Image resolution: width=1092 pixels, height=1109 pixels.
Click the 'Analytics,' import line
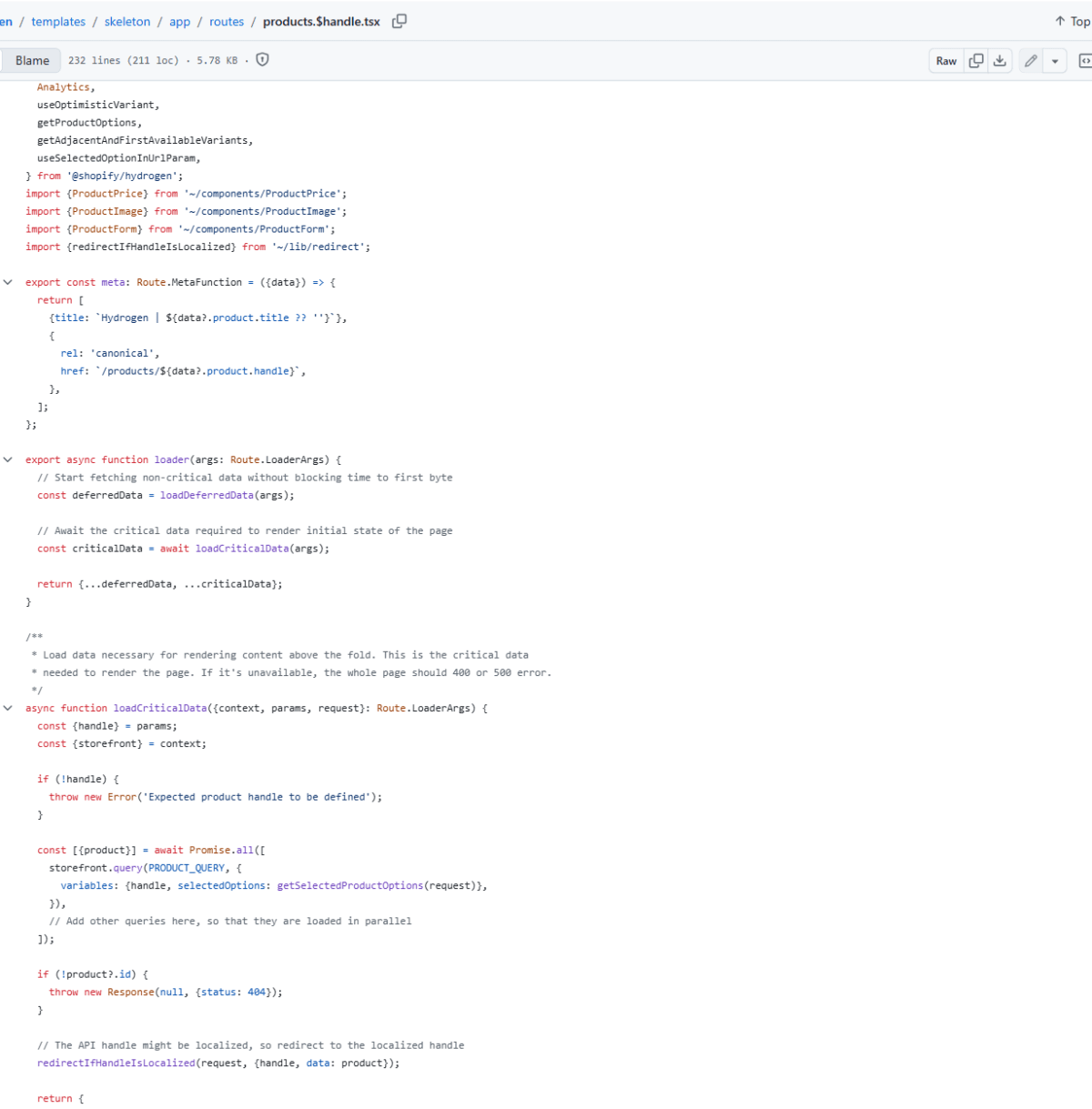[x=66, y=87]
